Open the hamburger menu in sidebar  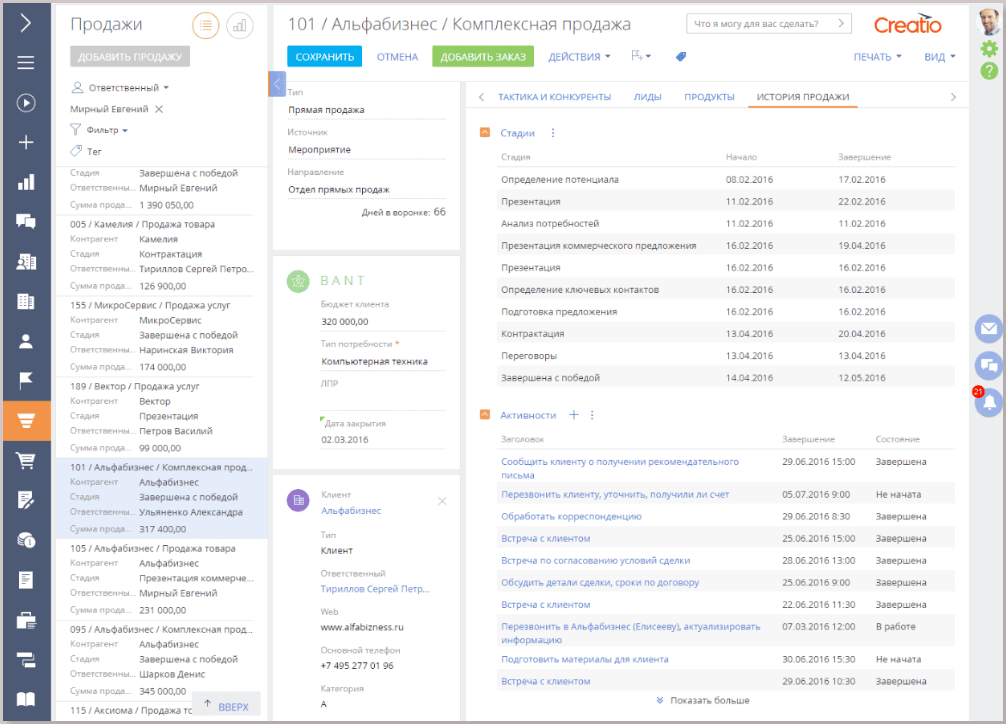[26, 63]
